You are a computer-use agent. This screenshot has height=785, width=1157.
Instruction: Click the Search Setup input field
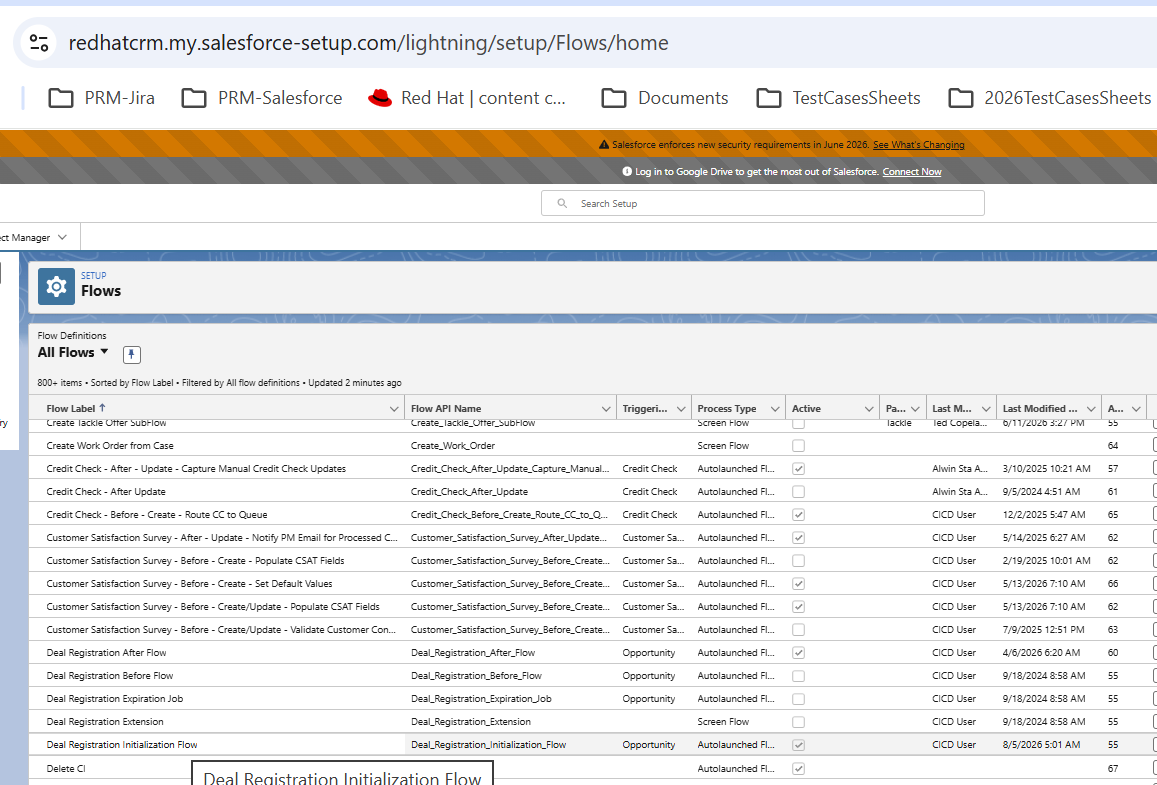pos(762,204)
